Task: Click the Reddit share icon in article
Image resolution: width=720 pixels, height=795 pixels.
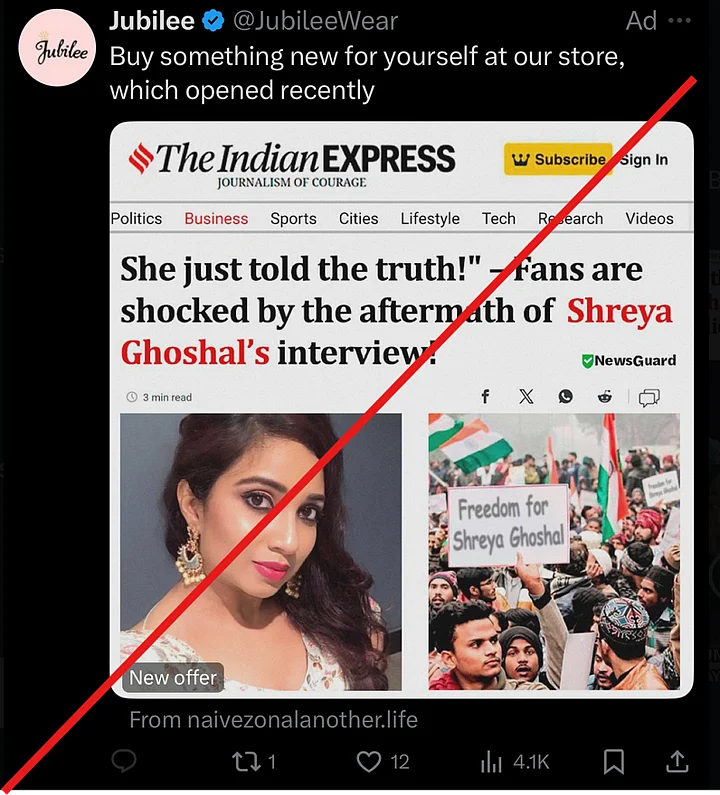Action: pos(604,396)
